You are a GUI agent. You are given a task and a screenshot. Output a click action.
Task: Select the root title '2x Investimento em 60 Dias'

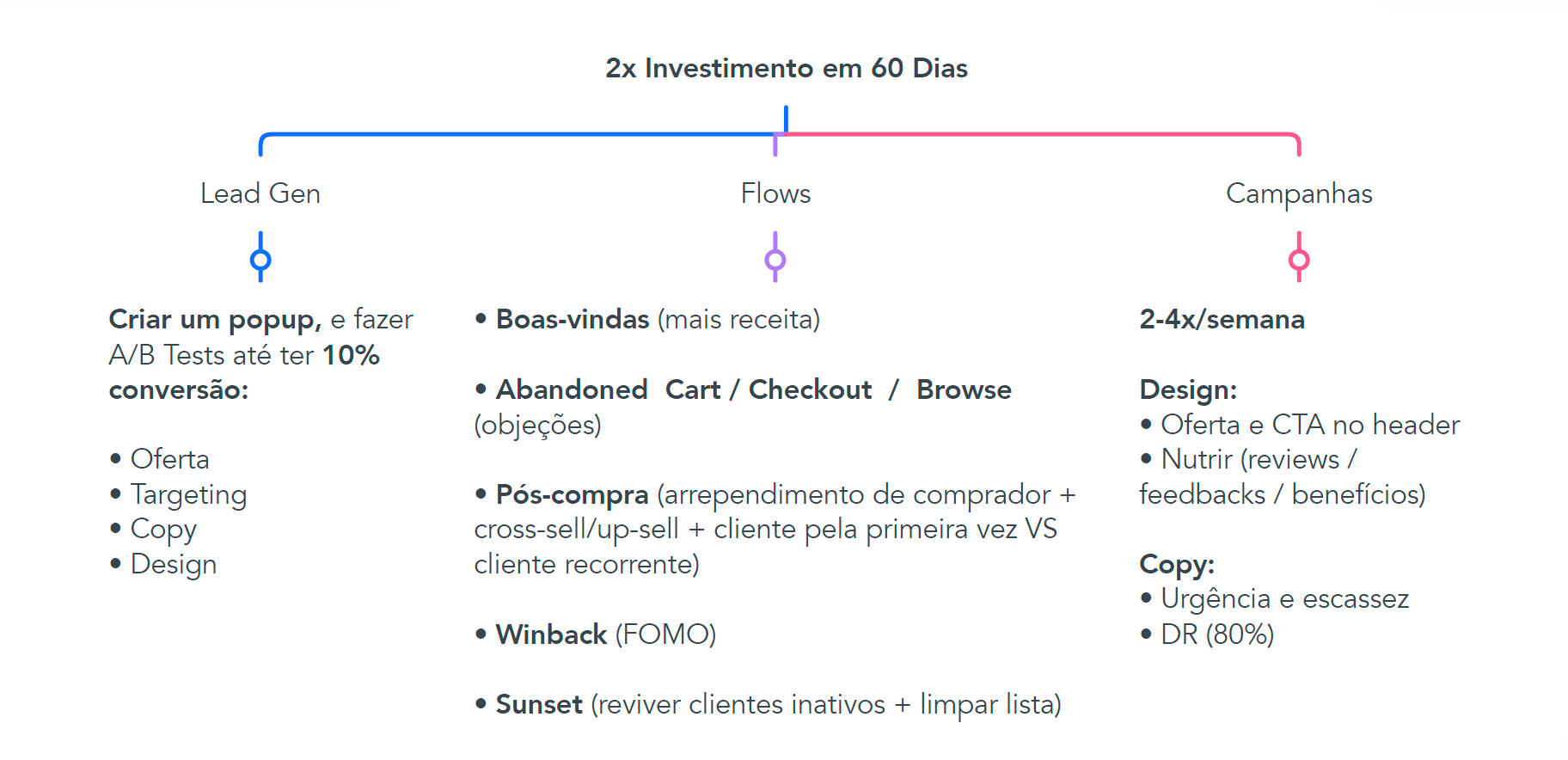[786, 68]
